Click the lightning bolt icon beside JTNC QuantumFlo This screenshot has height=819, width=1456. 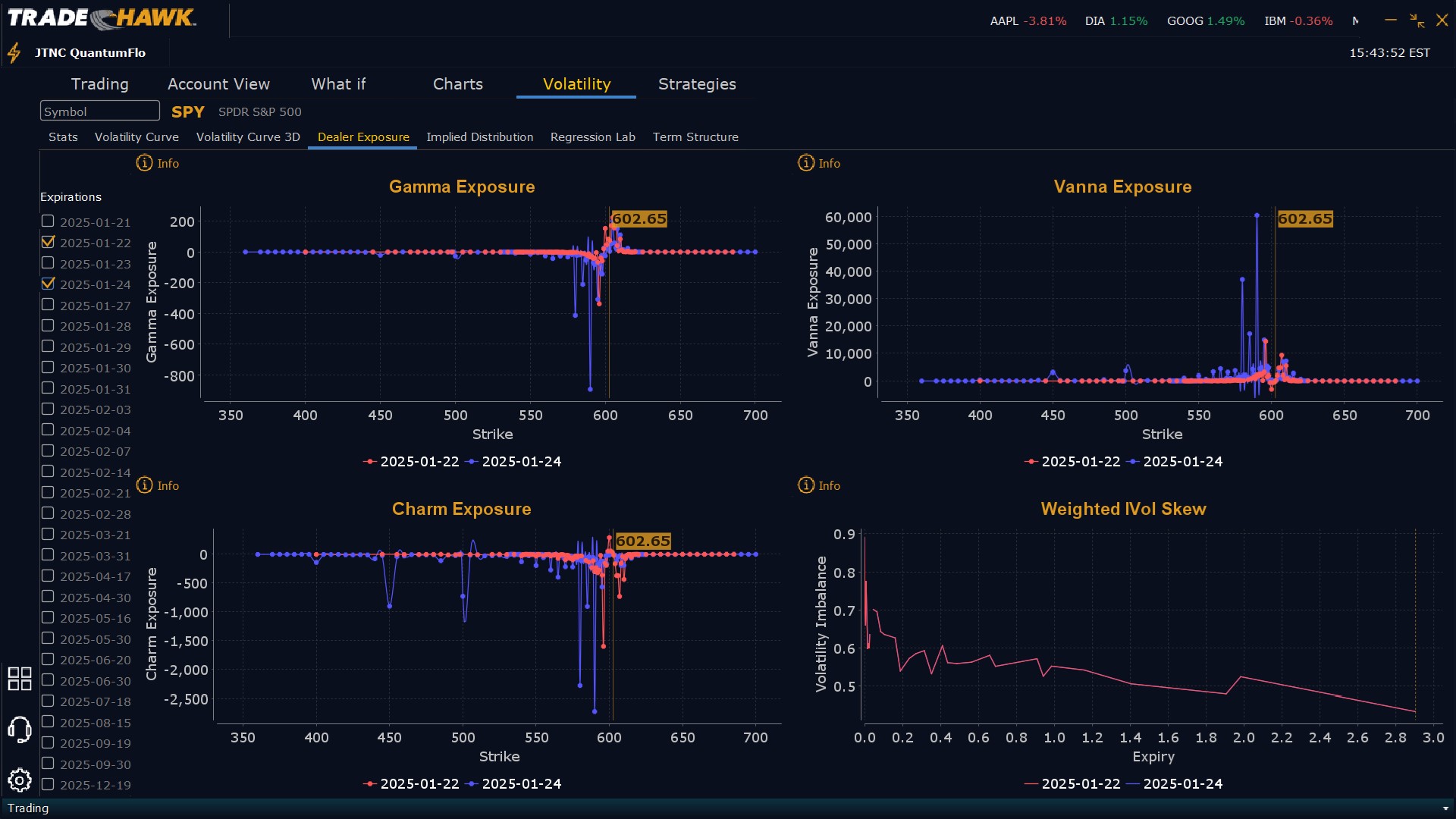pyautogui.click(x=14, y=53)
